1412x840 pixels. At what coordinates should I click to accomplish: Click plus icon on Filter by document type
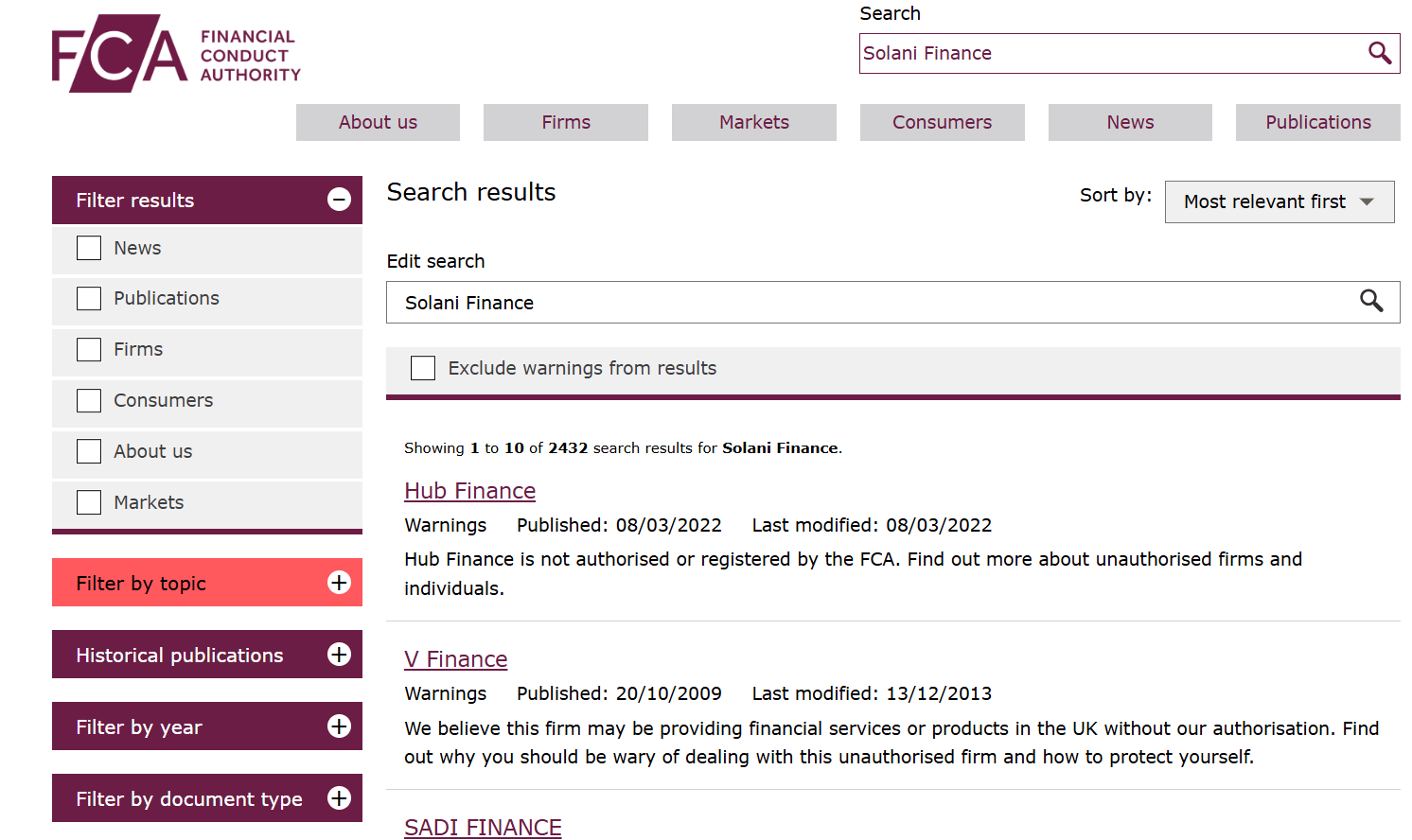(339, 798)
